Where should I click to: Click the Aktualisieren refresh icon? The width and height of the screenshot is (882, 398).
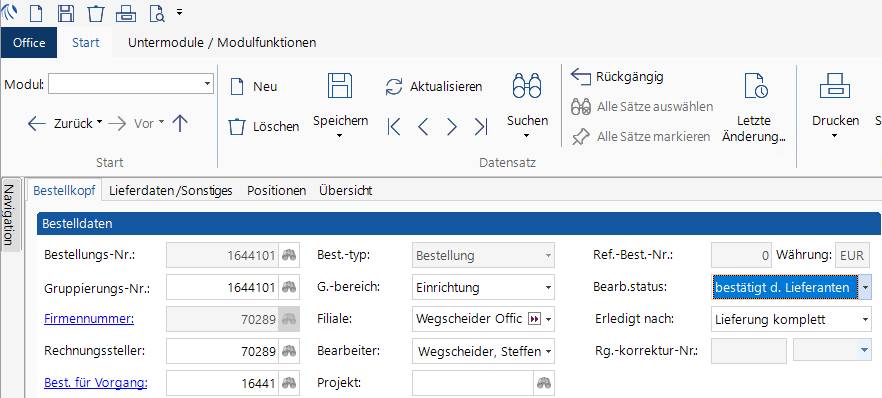point(394,87)
